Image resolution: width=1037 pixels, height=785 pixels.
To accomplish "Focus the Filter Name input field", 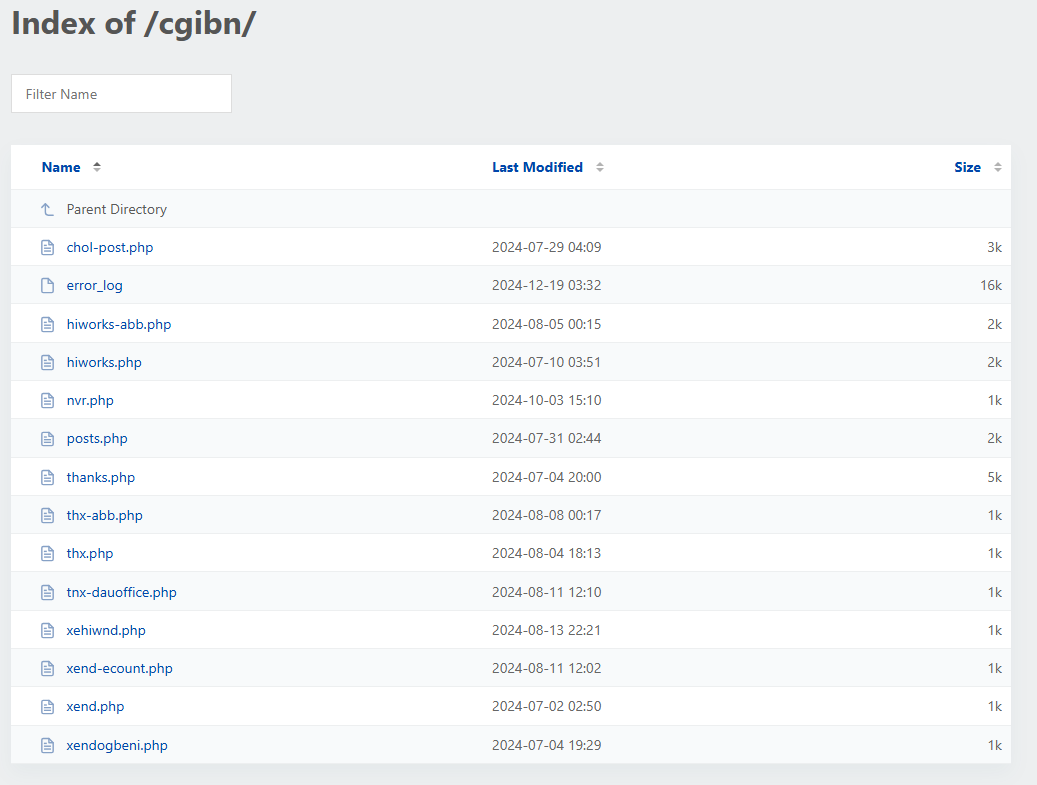I will coord(121,94).
